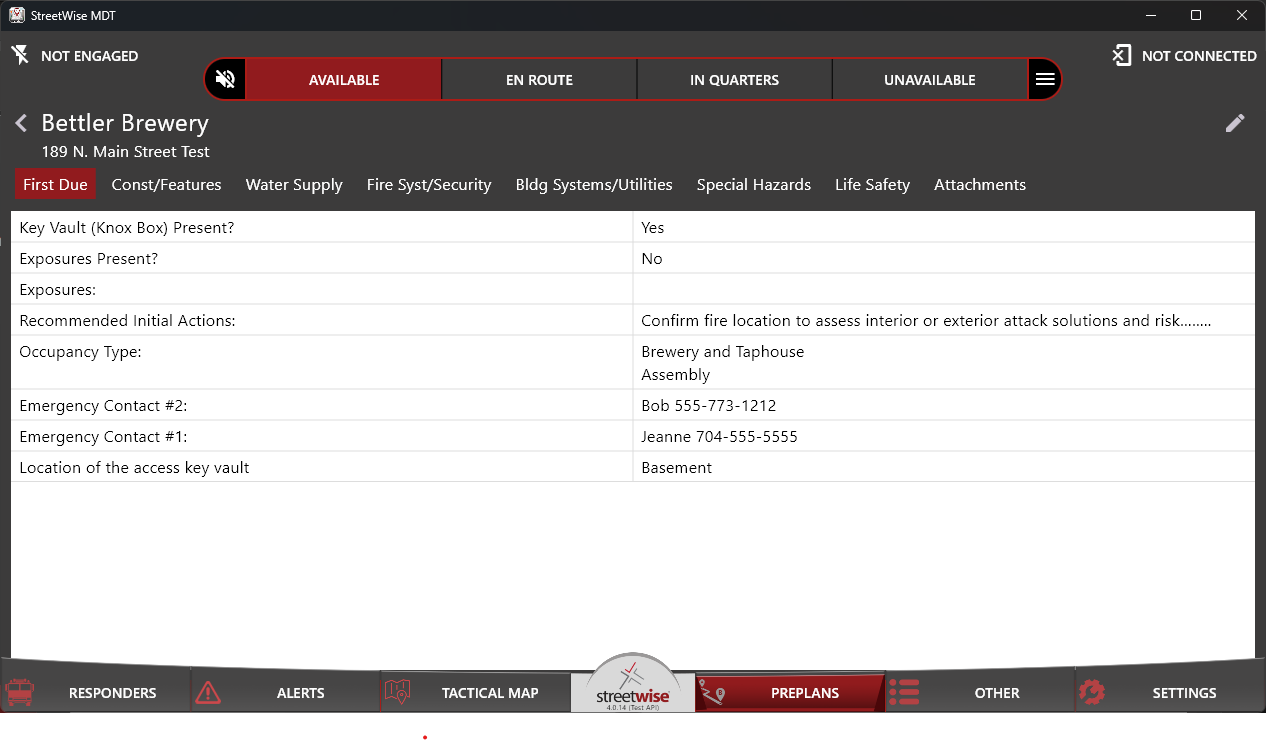
Task: Edit preplan with the pencil icon
Action: point(1235,123)
